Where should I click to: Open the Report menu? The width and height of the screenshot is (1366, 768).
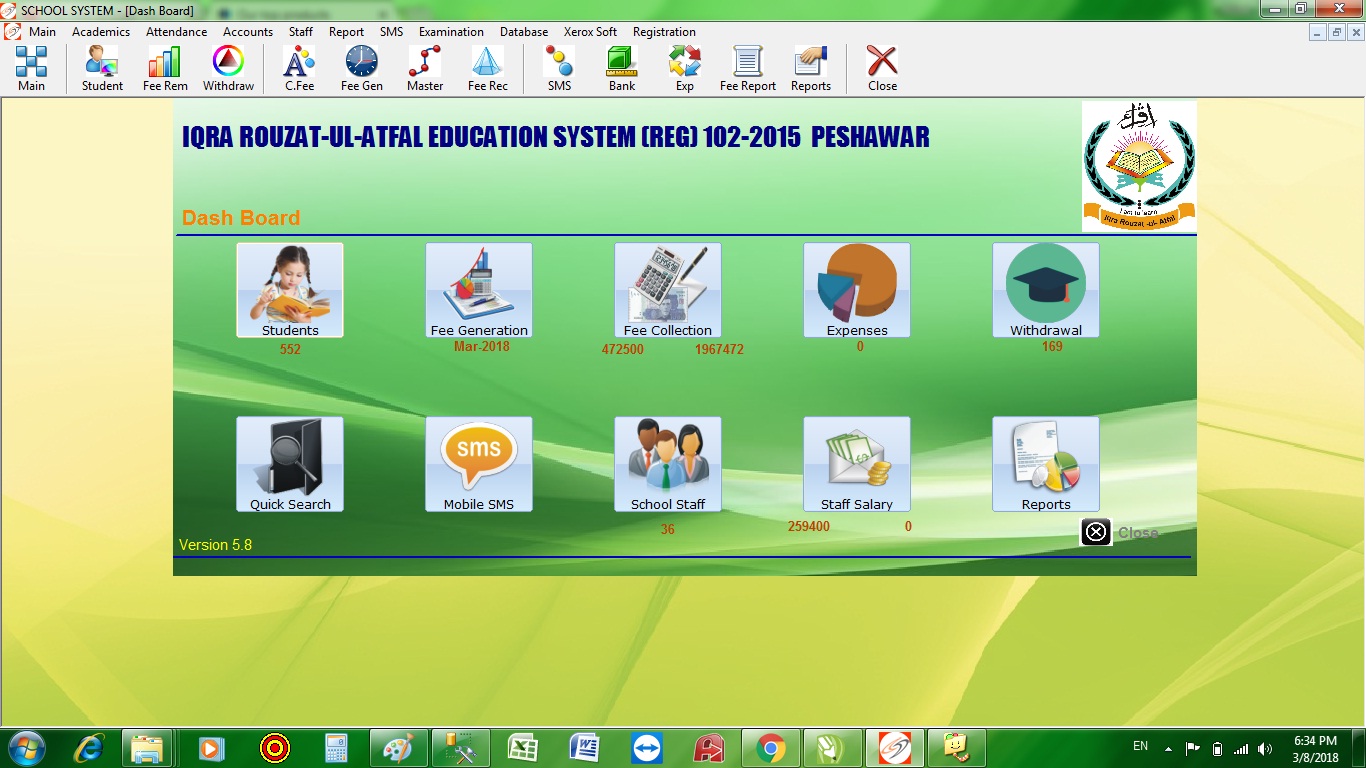click(x=346, y=32)
